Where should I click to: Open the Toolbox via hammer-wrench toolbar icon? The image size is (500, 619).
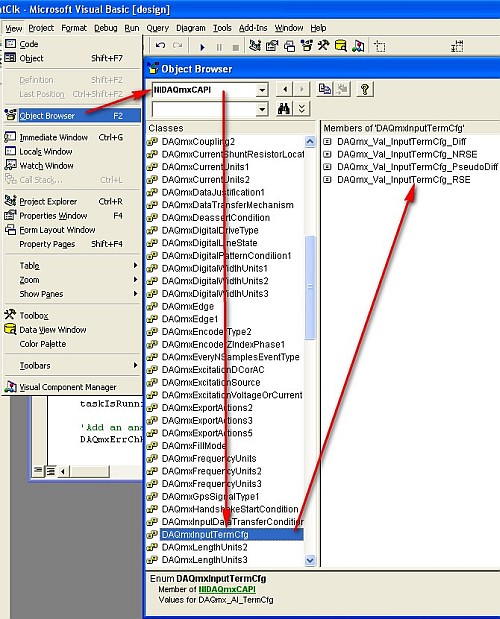point(324,46)
